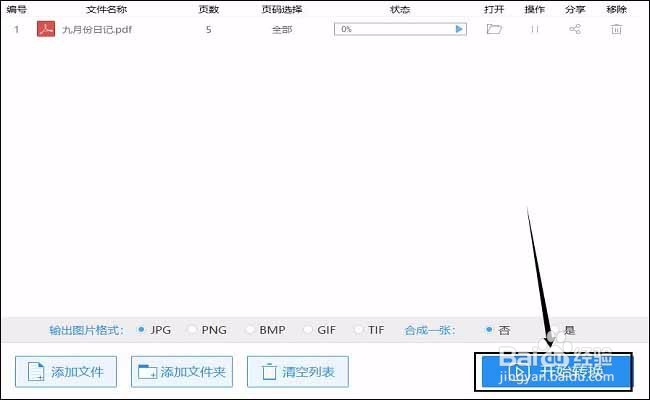Click the 输出图片格式 label
The width and height of the screenshot is (650, 400).
click(x=86, y=330)
